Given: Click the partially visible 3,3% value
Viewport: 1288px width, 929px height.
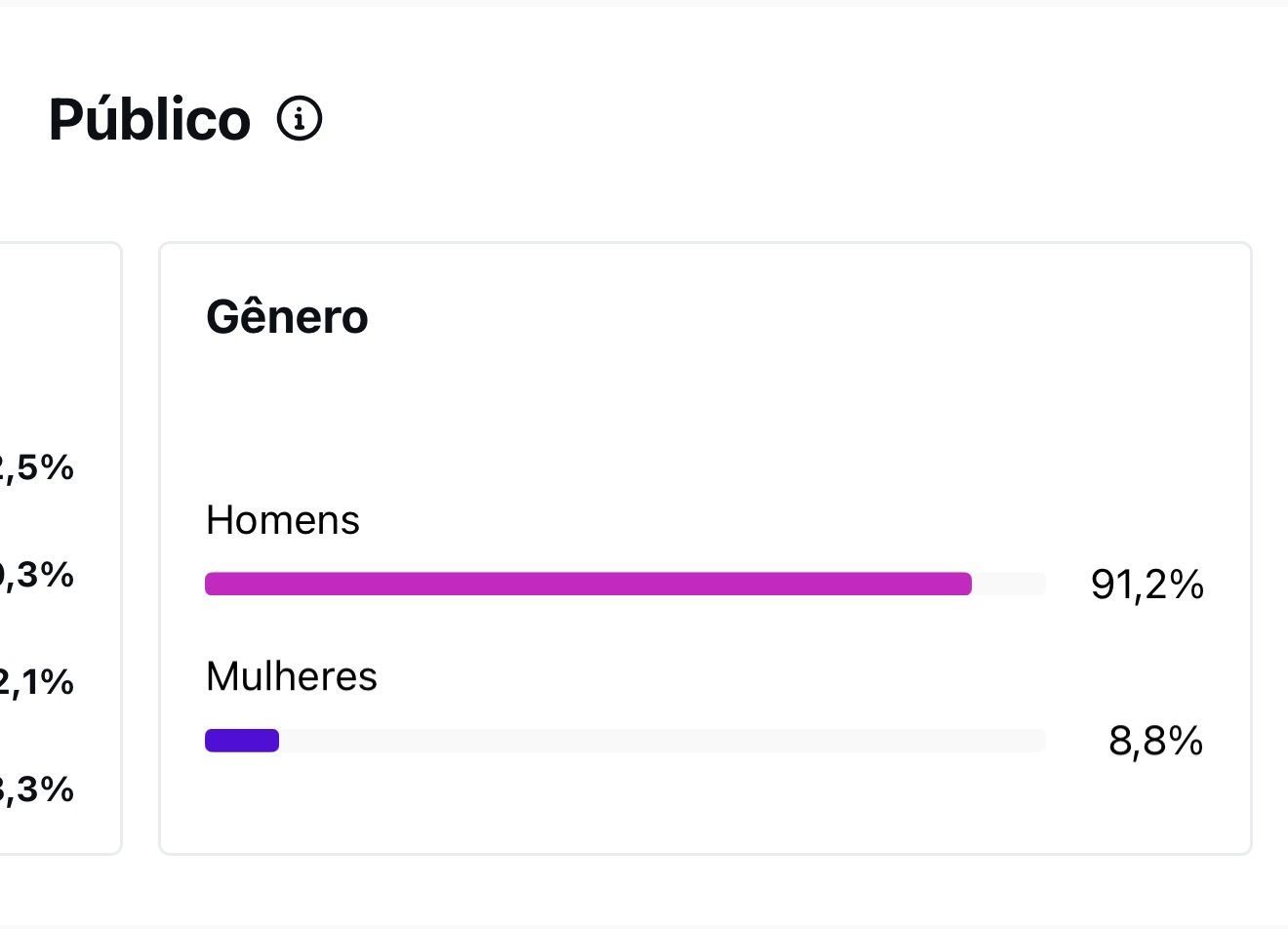Looking at the screenshot, I should click(x=37, y=789).
